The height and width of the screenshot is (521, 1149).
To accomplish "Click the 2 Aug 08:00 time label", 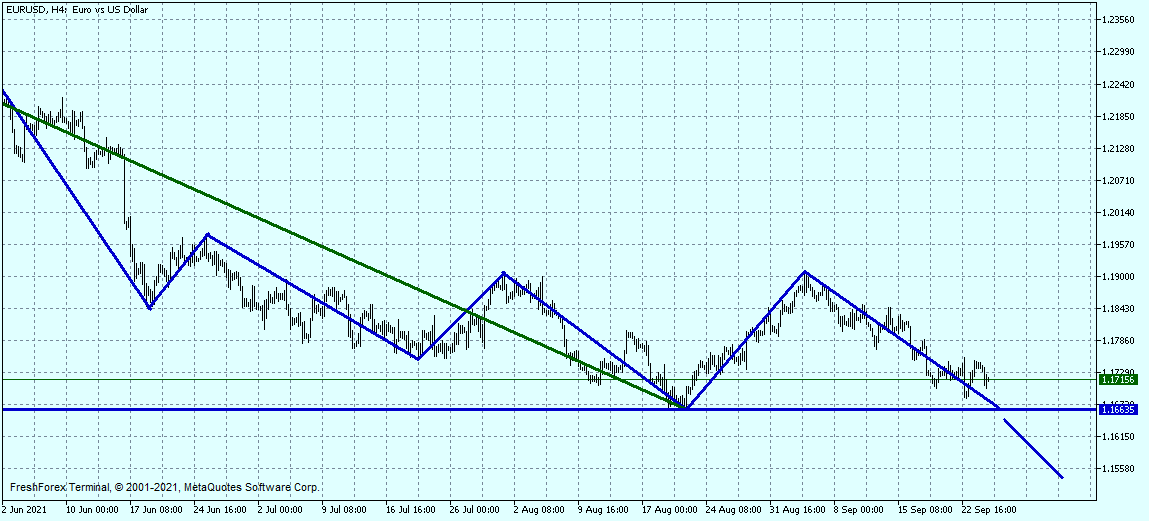I will (539, 509).
